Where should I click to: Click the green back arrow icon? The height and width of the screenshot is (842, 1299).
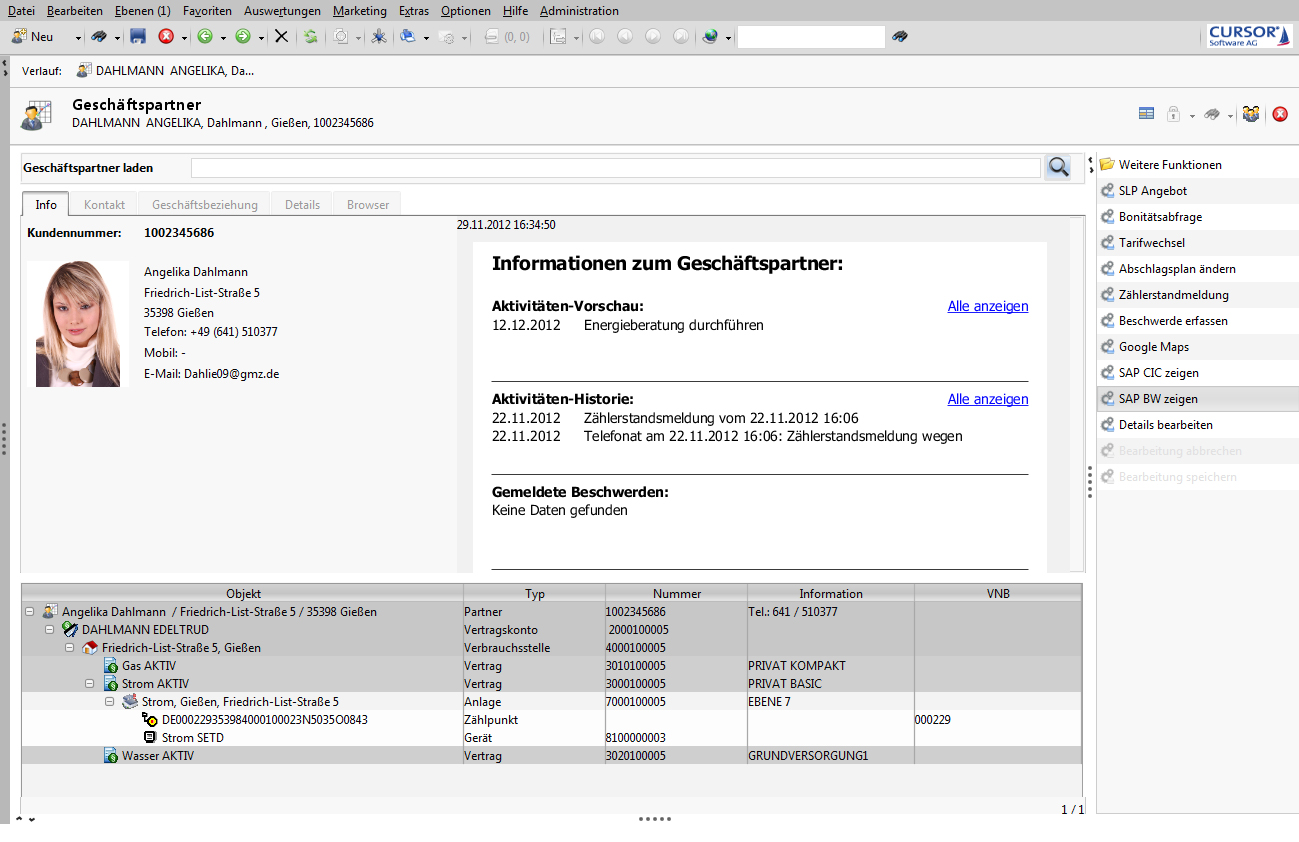coord(204,37)
